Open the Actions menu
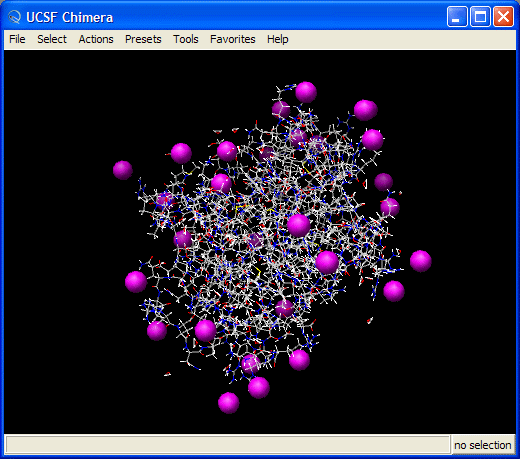 (x=96, y=39)
